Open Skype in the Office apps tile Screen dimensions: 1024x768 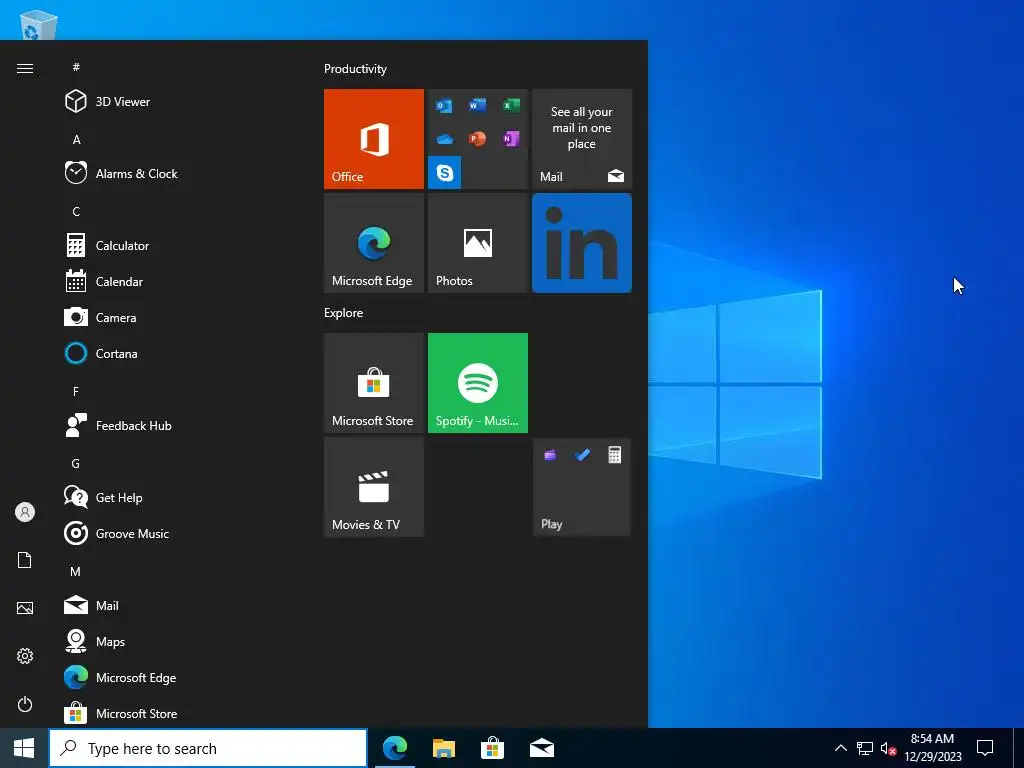coord(445,172)
